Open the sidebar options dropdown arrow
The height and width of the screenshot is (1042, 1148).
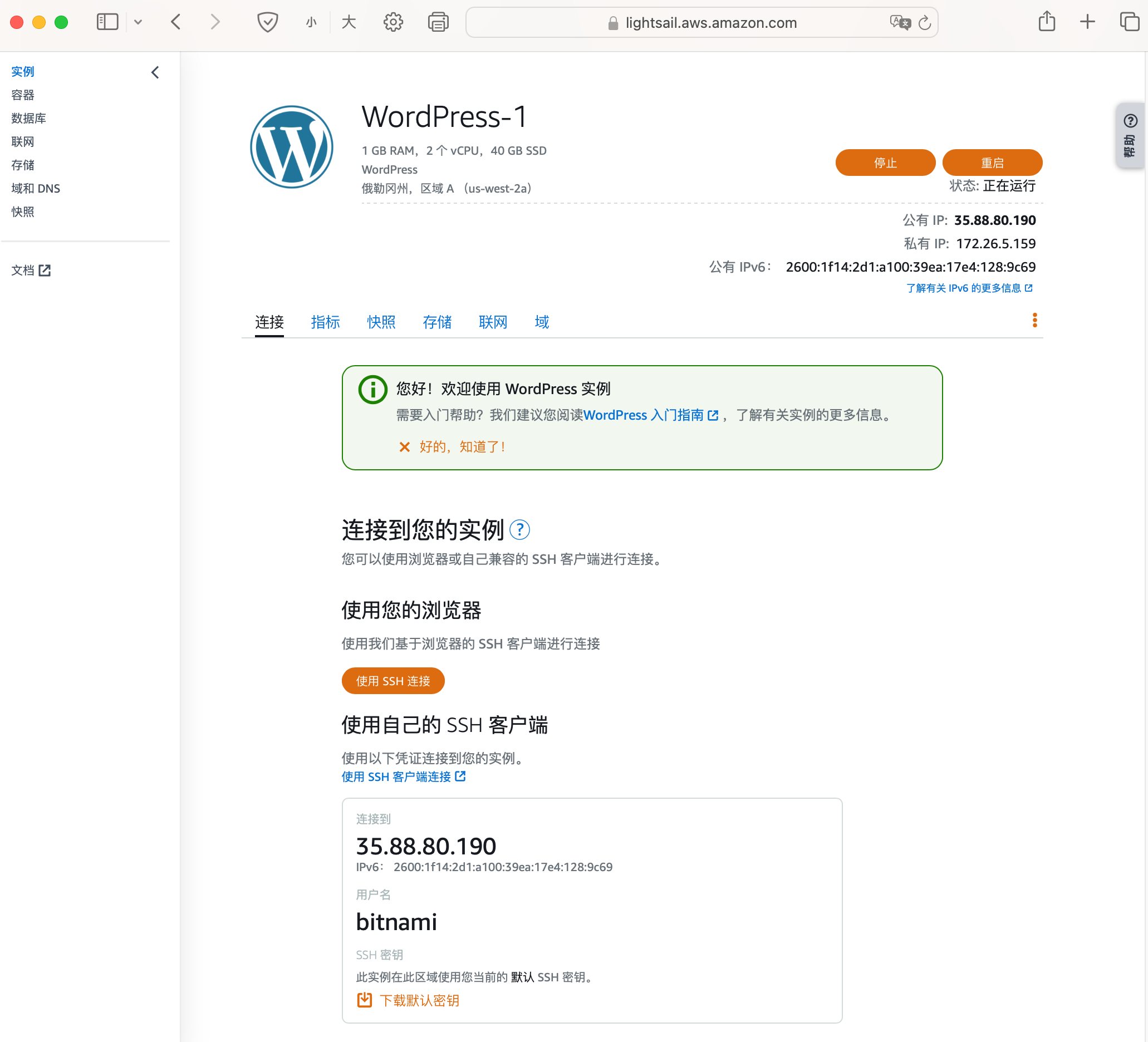pyautogui.click(x=138, y=22)
